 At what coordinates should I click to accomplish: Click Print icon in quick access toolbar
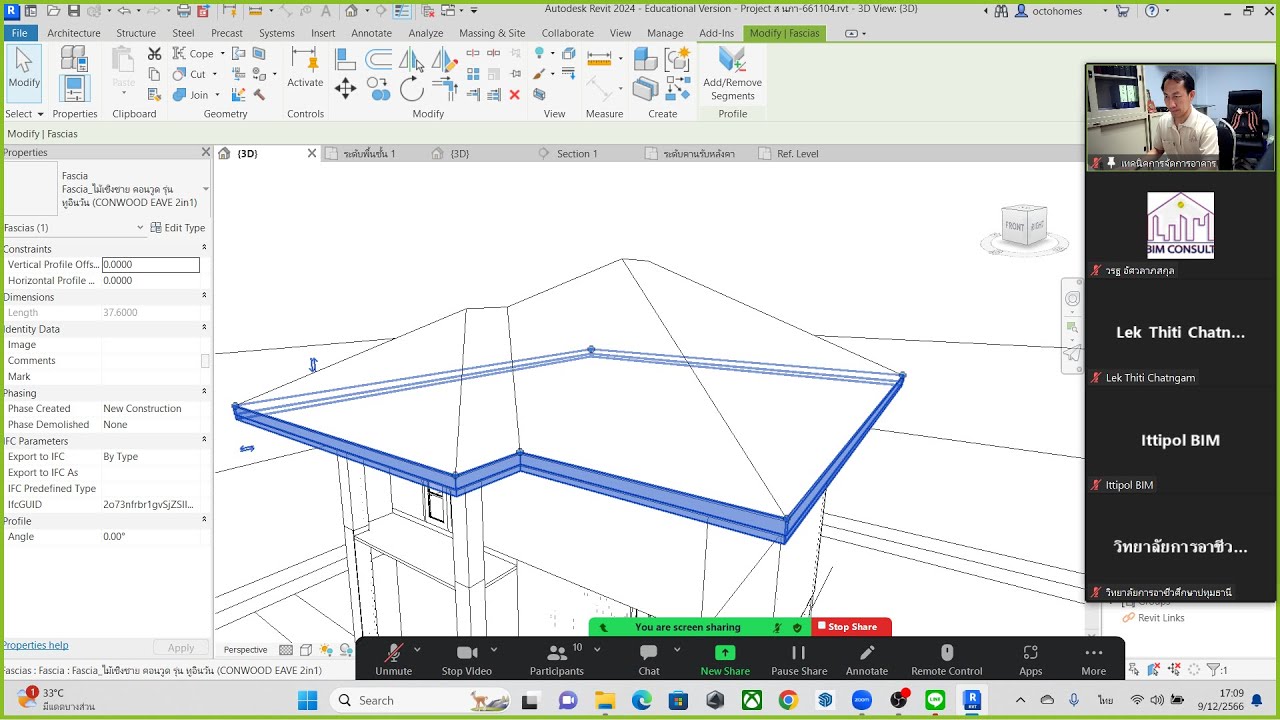tap(184, 11)
